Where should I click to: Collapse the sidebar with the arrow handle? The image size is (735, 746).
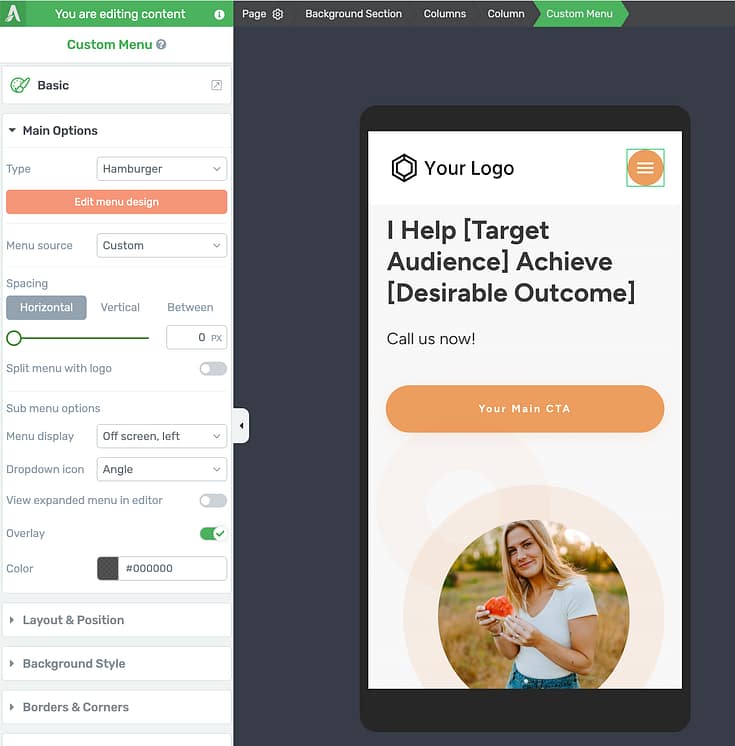241,425
